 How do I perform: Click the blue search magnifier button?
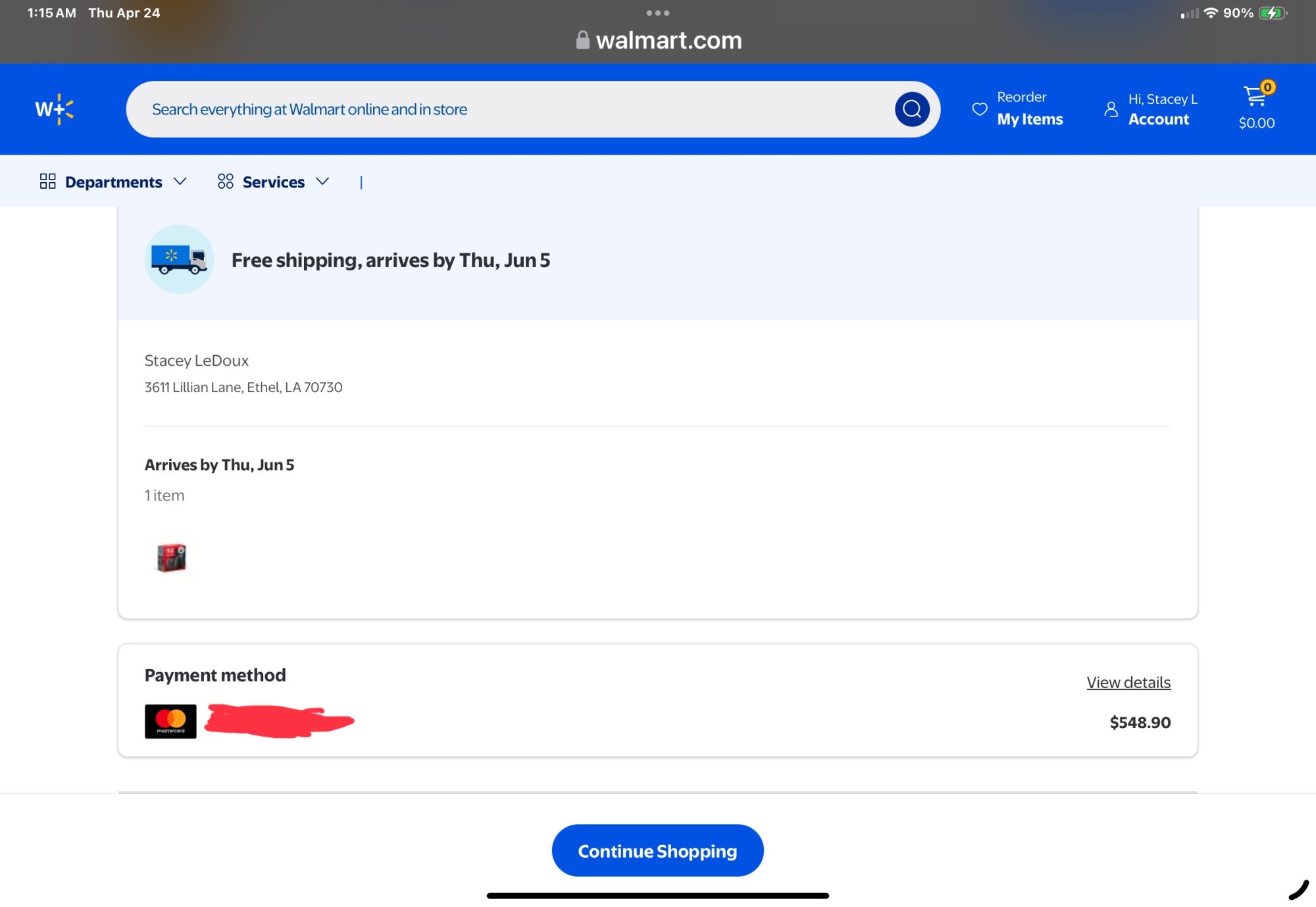coord(911,109)
